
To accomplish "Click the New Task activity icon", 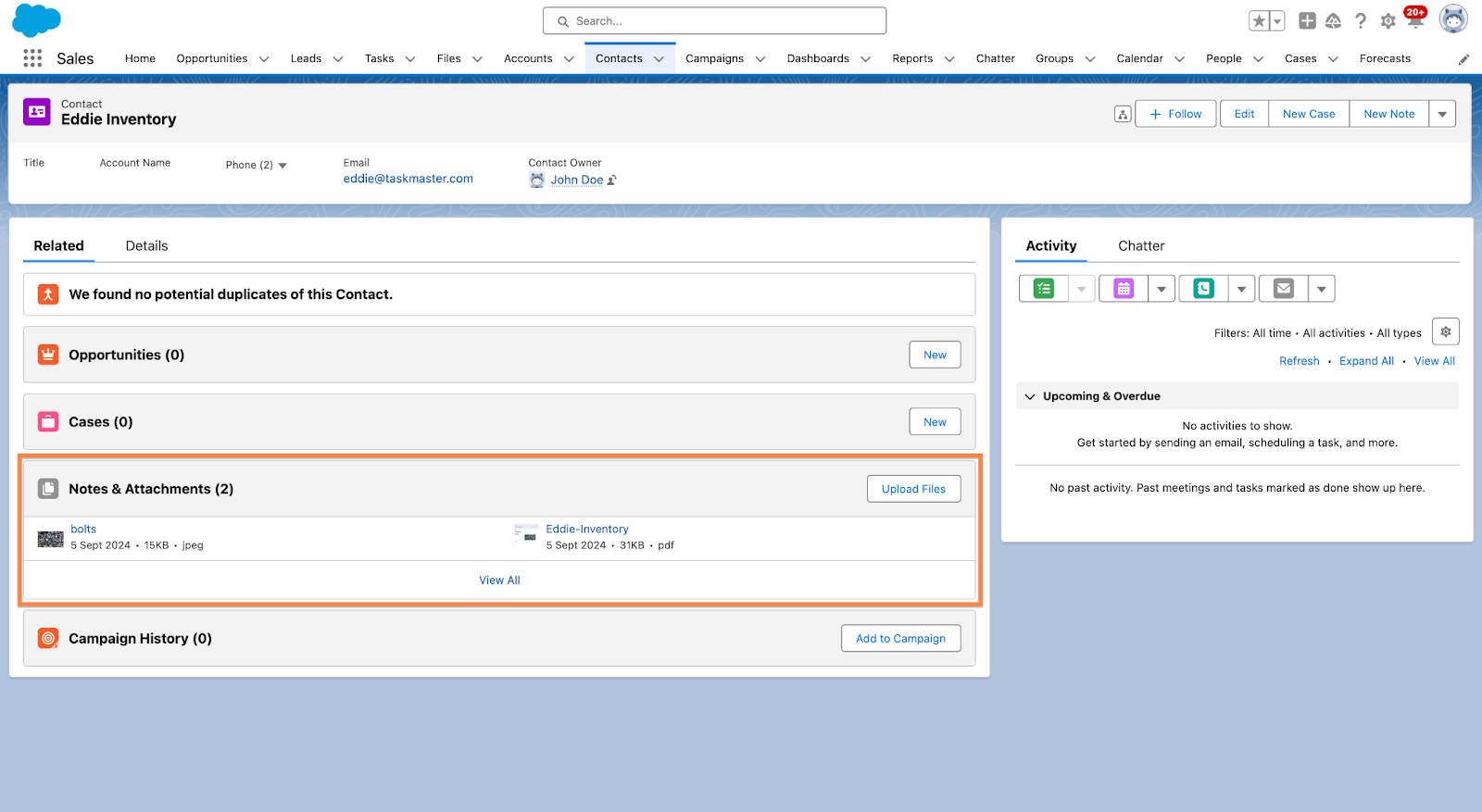I will tap(1044, 289).
